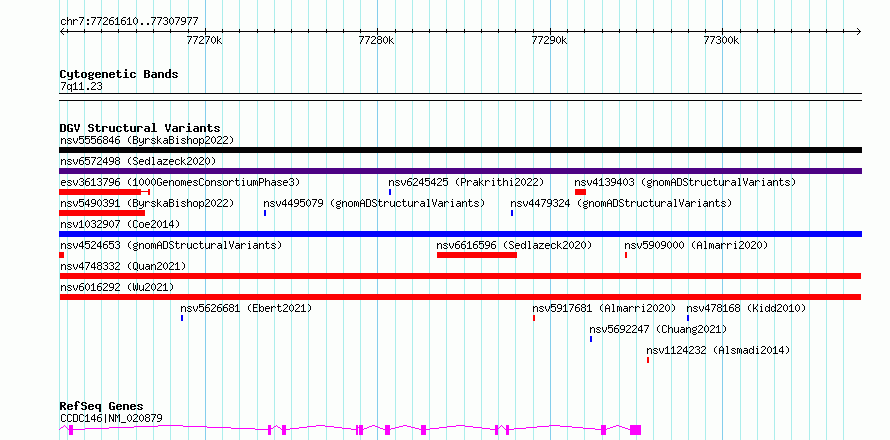The width and height of the screenshot is (890, 440).
Task: Click the blue nsv6245425 variant marker
Action: (x=390, y=192)
